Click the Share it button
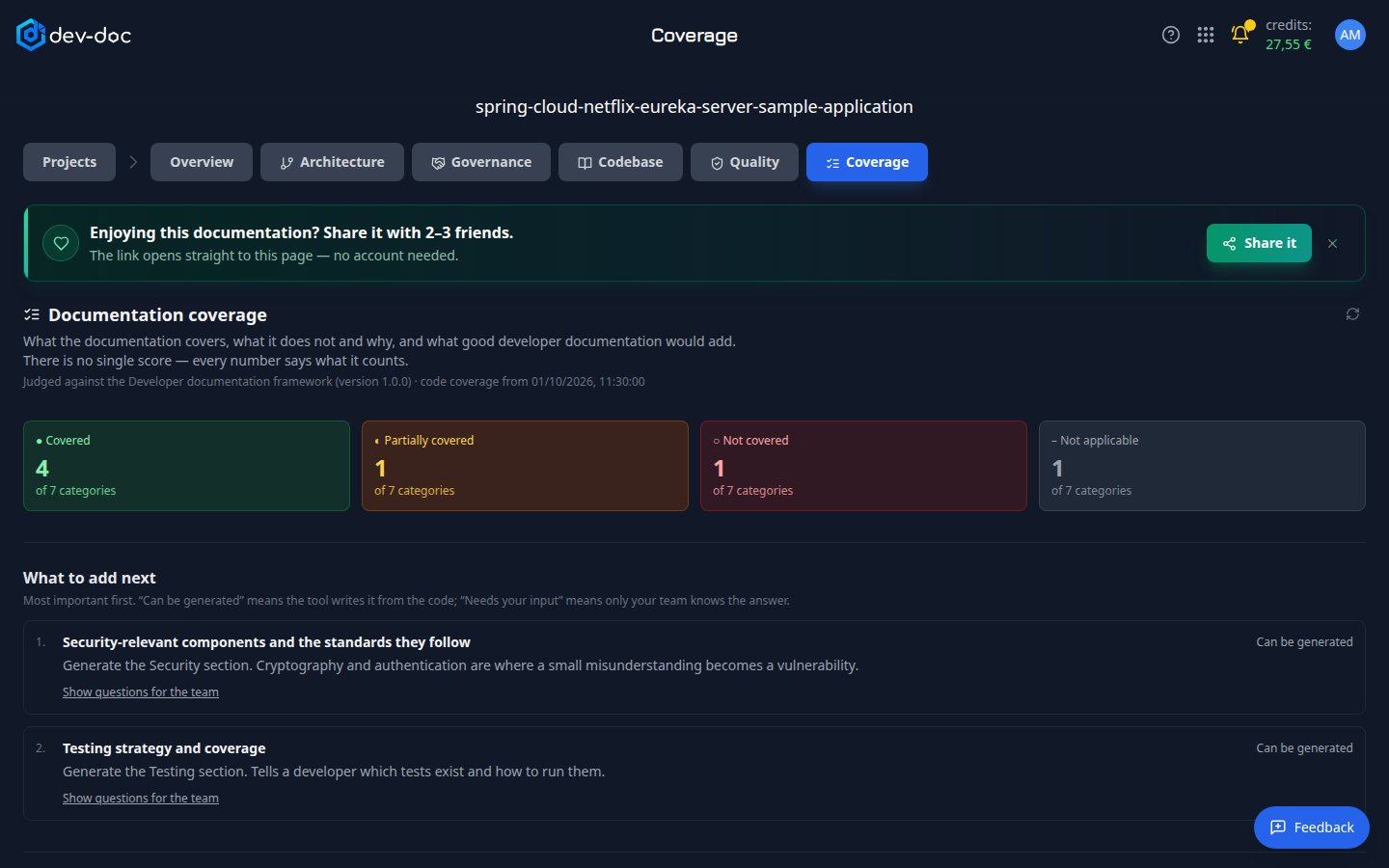This screenshot has width=1389, height=868. point(1259,243)
